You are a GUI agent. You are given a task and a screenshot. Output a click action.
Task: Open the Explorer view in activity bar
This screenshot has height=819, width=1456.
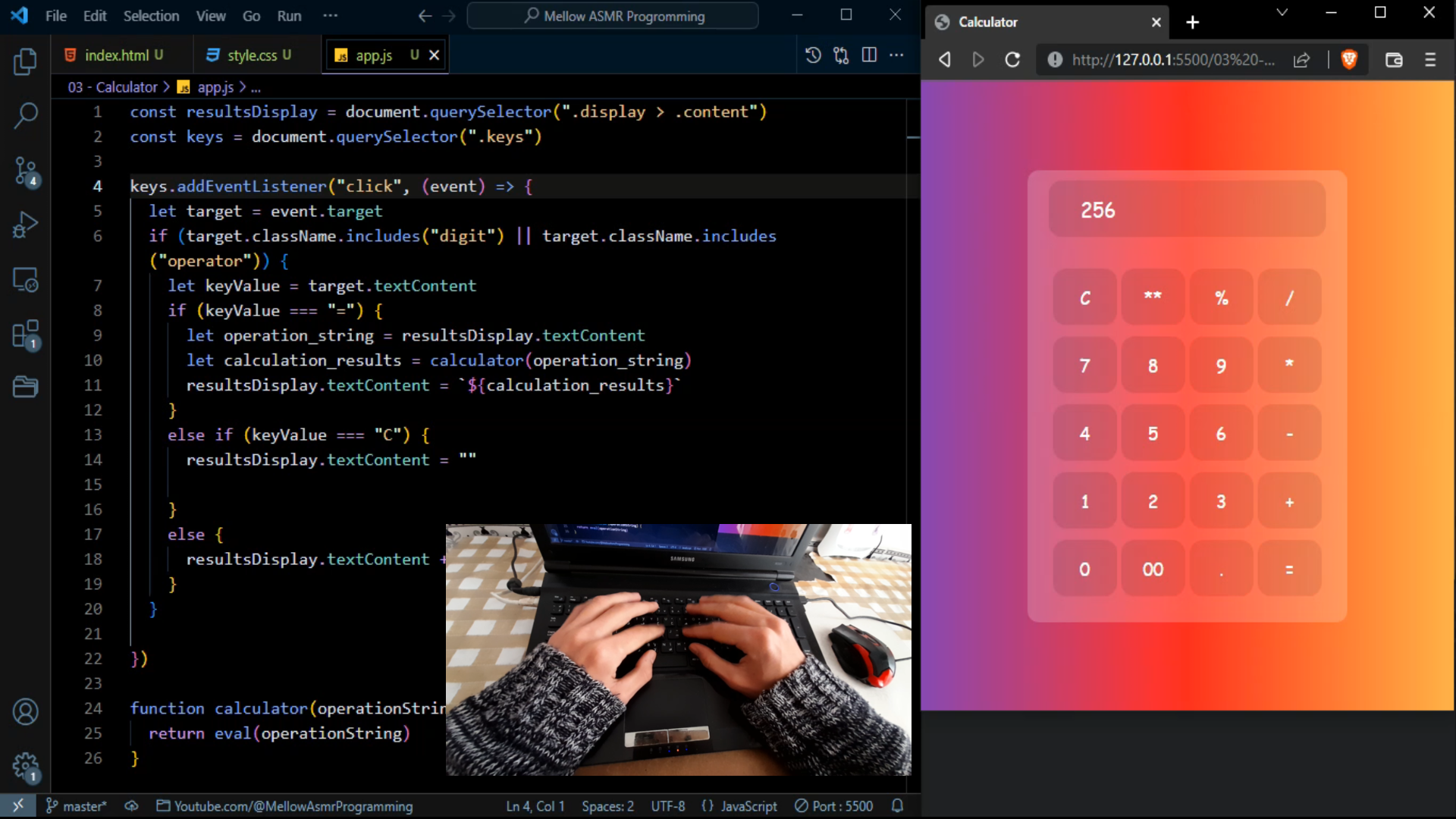point(25,61)
